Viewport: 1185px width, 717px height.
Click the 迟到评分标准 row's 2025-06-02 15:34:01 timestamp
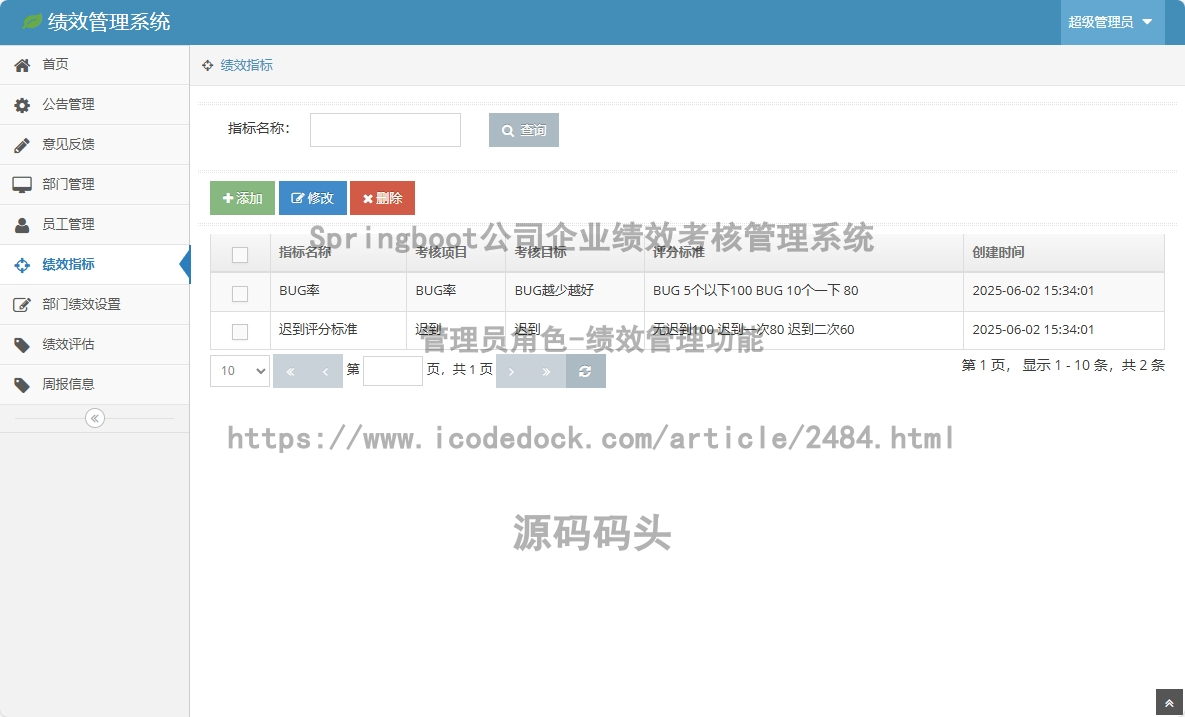[1033, 330]
